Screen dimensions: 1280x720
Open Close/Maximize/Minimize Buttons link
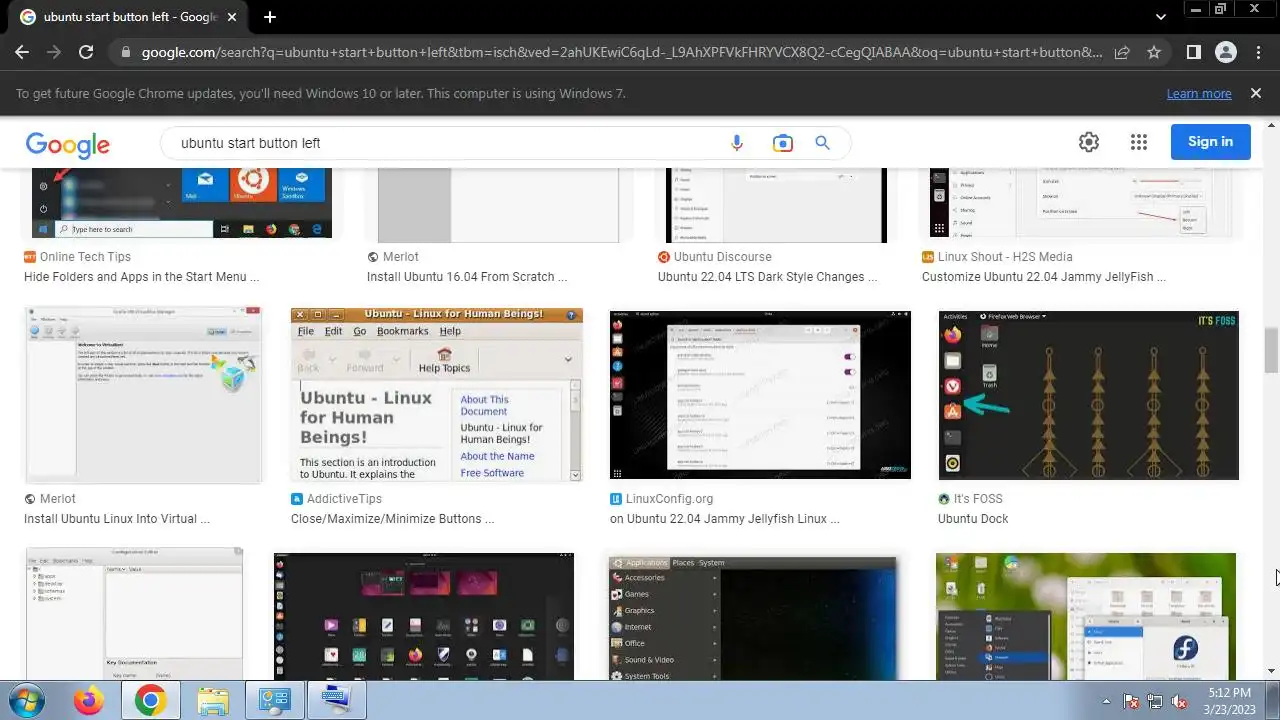[392, 519]
